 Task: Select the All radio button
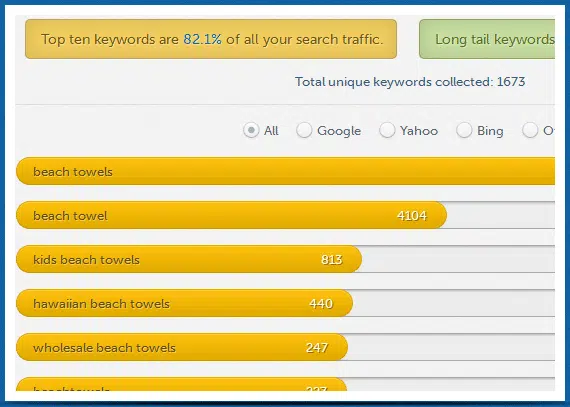click(x=251, y=130)
